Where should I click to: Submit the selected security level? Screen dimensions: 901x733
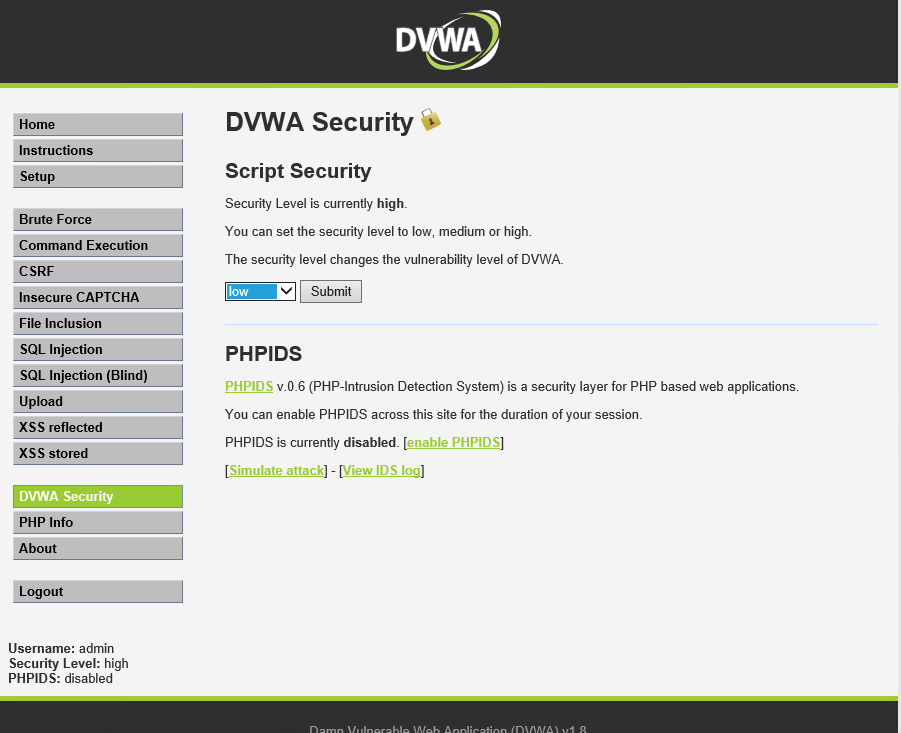[331, 291]
